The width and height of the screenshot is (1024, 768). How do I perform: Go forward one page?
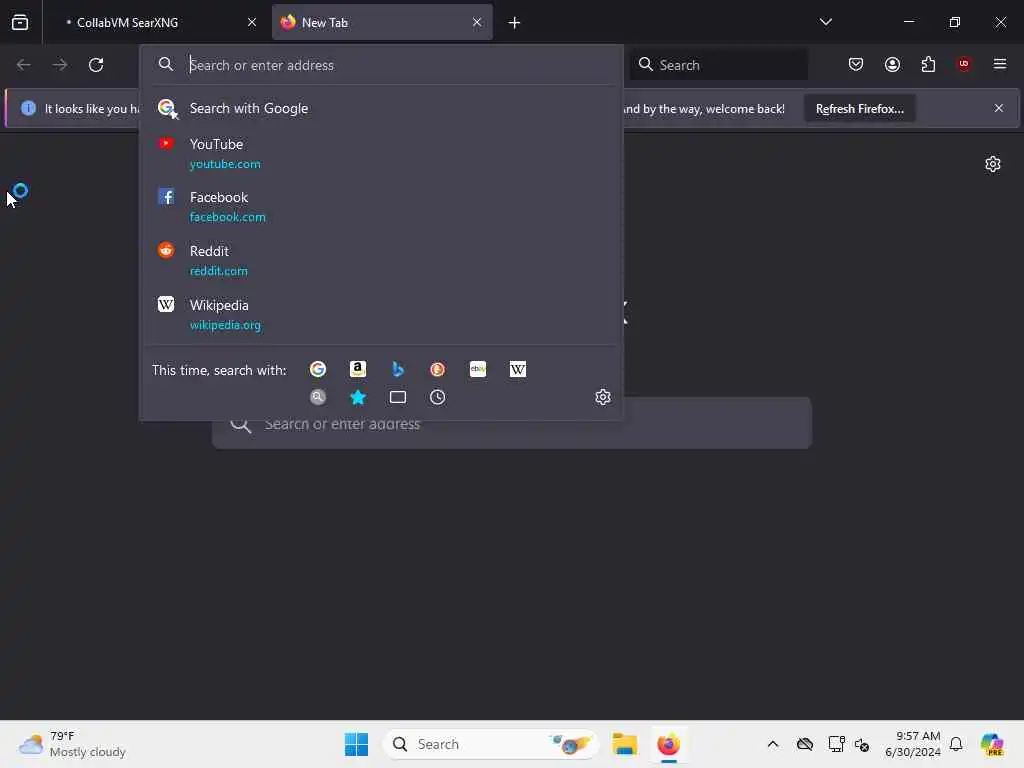point(59,65)
